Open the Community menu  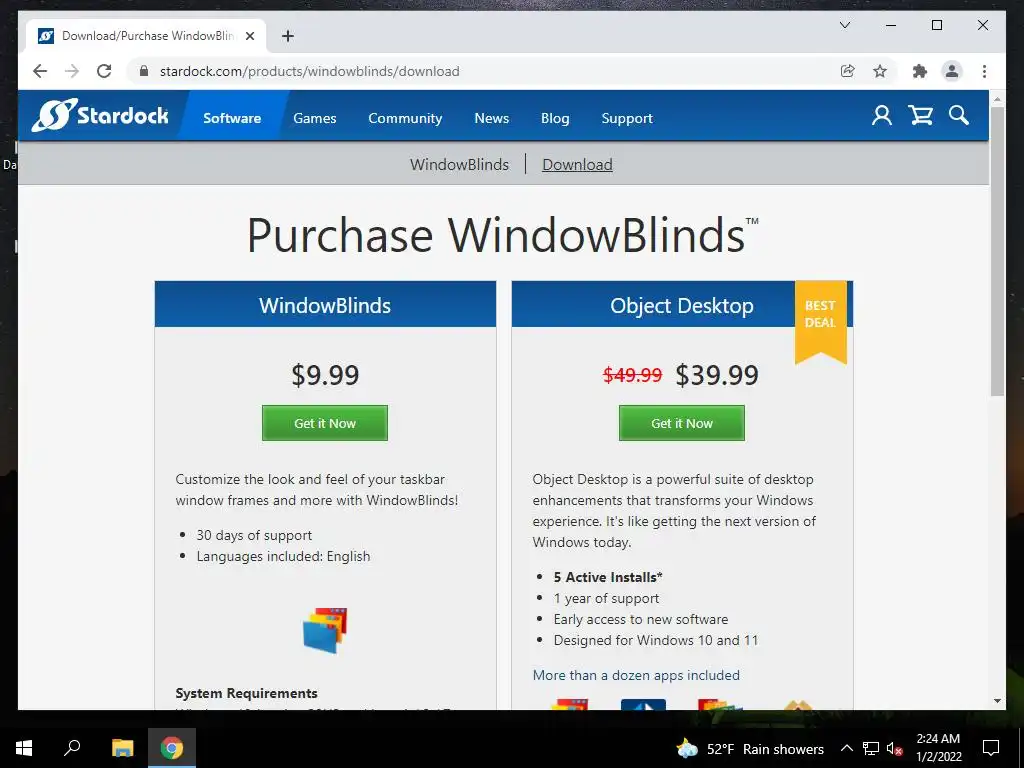coord(405,118)
